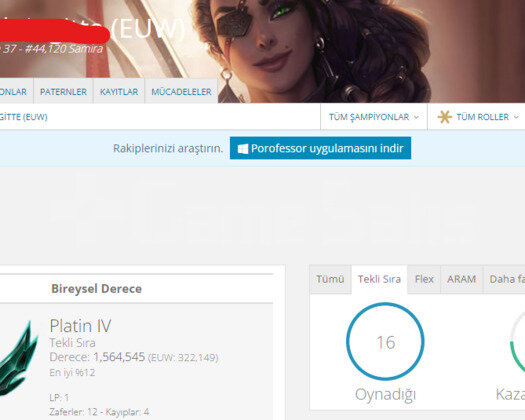The image size is (525, 420).
Task: Click the LP: 1 text
Action: [x=59, y=398]
